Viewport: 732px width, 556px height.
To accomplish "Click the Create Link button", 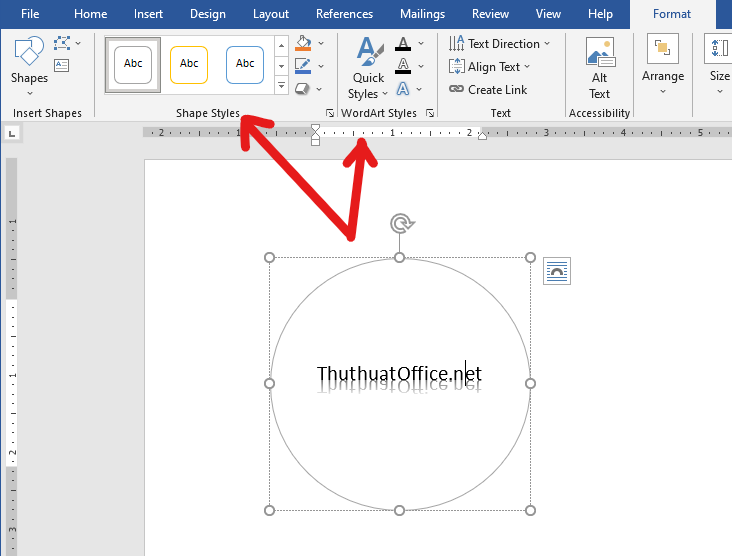I will pyautogui.click(x=488, y=89).
